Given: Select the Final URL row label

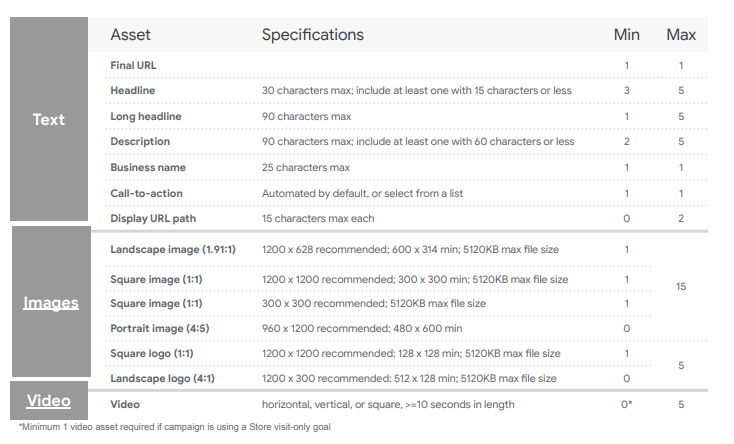Looking at the screenshot, I should (x=133, y=66).
